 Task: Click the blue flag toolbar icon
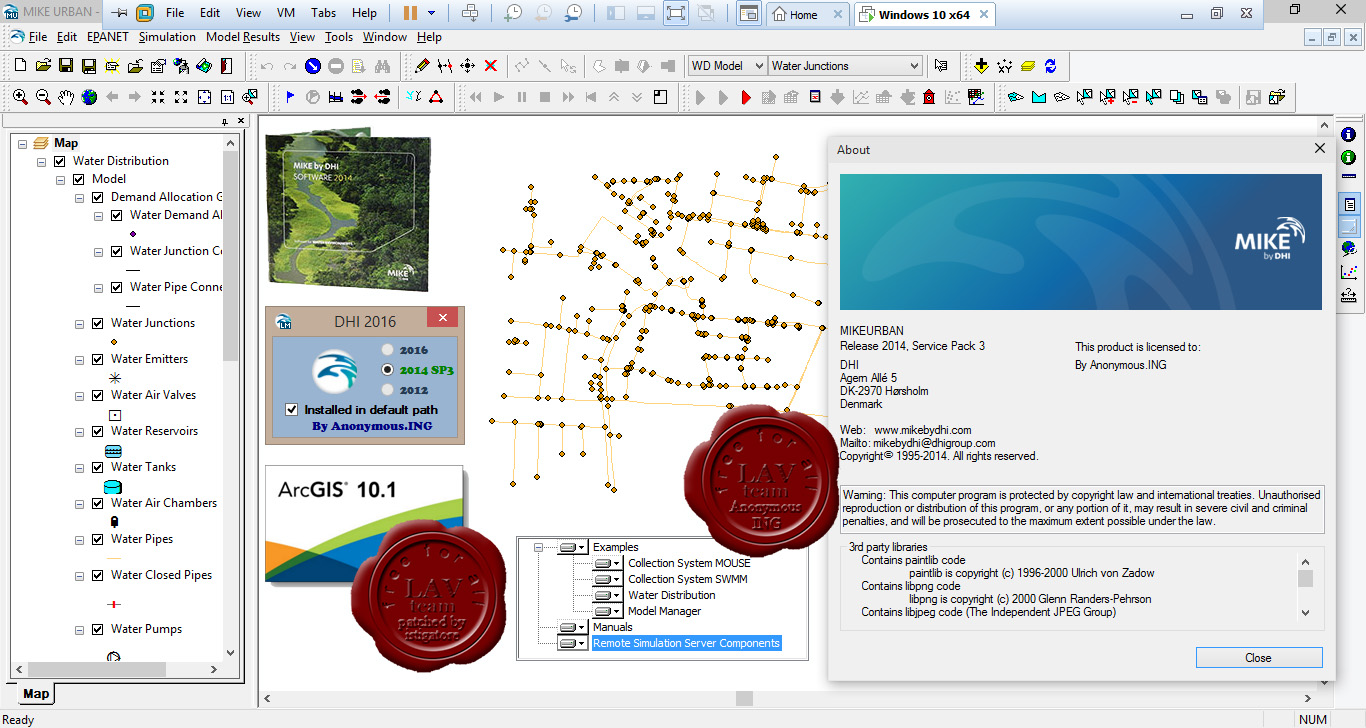[x=290, y=97]
